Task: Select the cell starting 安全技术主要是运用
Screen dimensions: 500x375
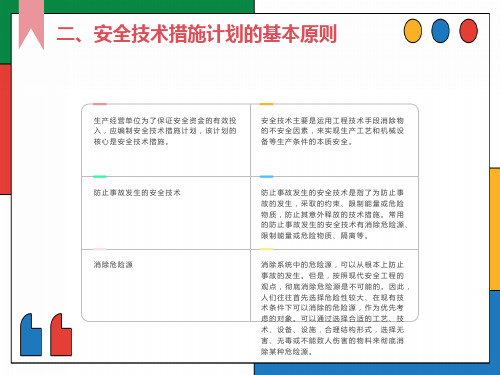Action: pos(334,140)
